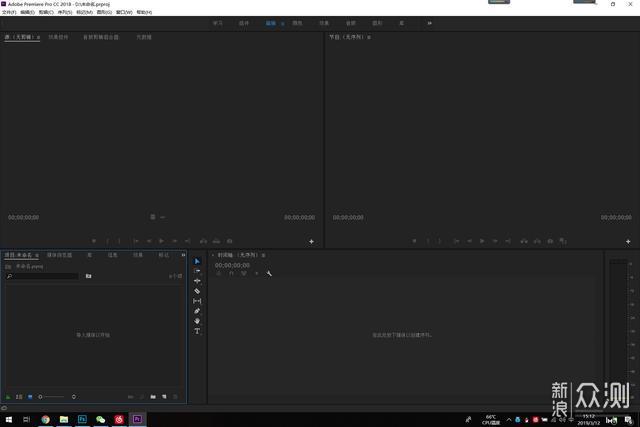Open Source monitor button editor plus
This screenshot has width=640, height=427.
(311, 241)
